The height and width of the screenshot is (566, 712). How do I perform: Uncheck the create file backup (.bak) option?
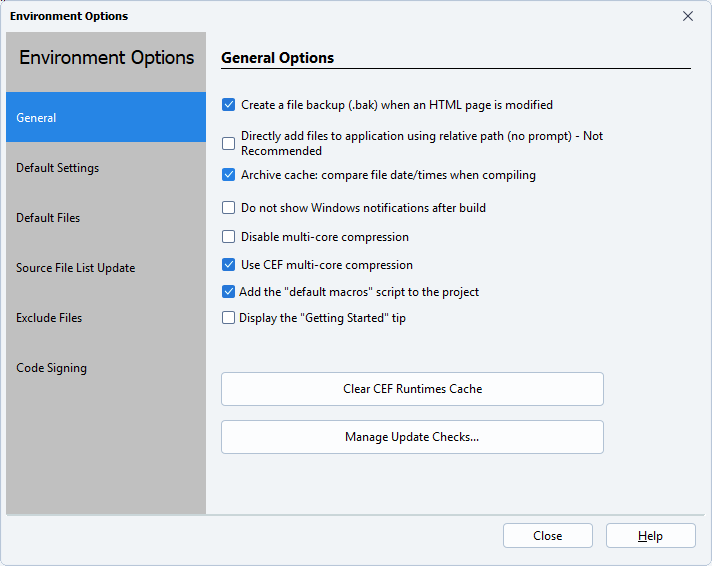[x=229, y=105]
